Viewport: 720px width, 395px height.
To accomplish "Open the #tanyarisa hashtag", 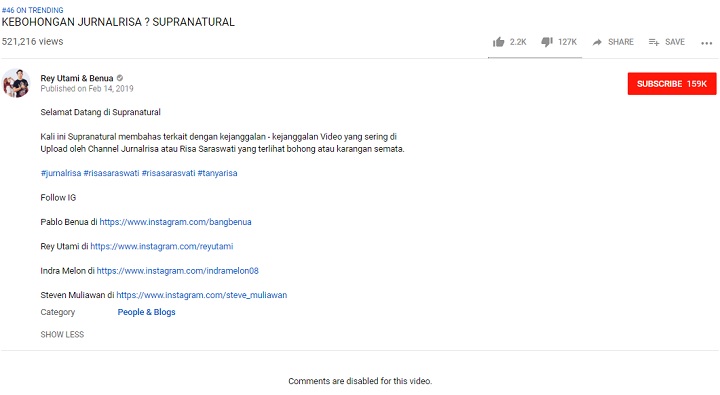I will tap(217, 173).
